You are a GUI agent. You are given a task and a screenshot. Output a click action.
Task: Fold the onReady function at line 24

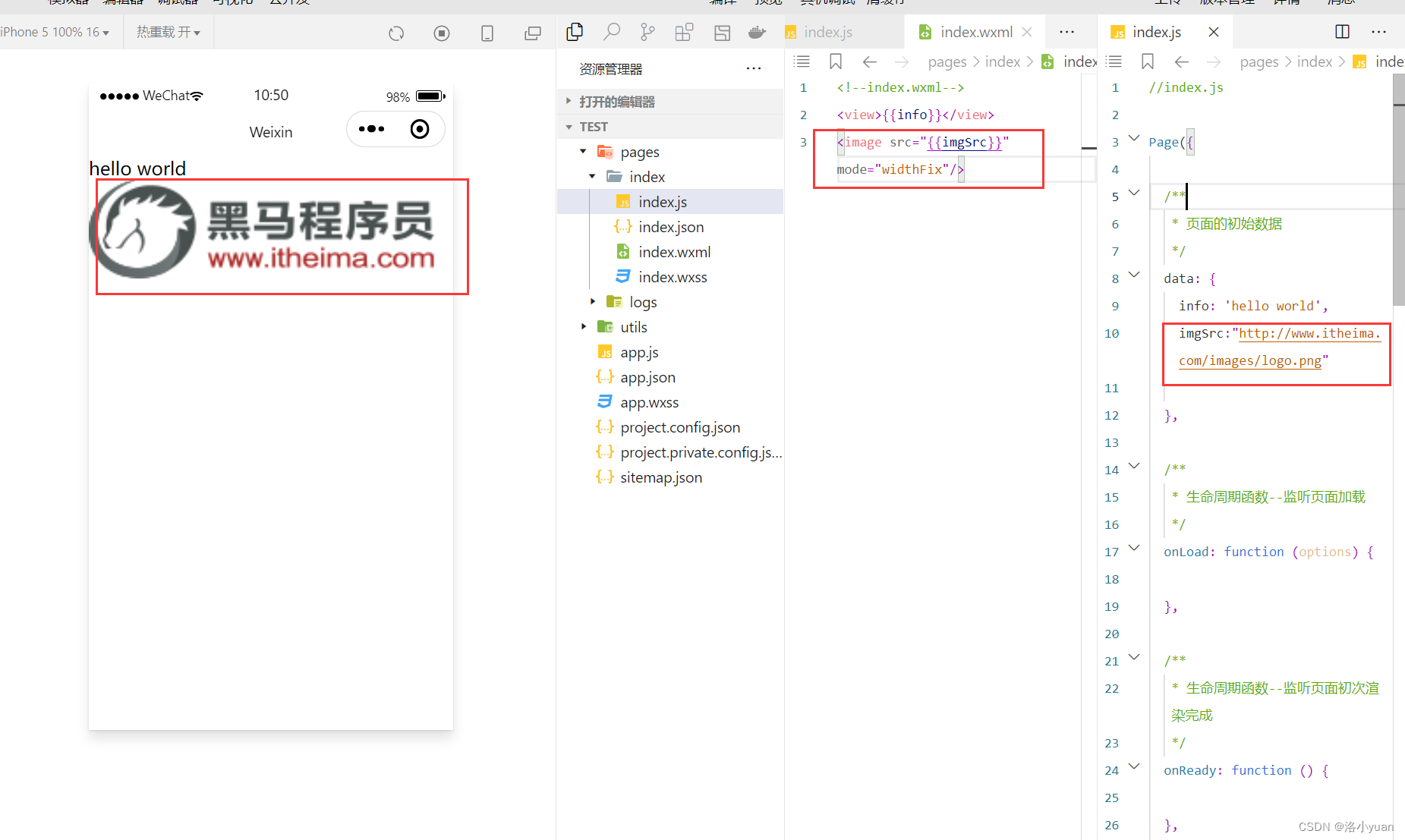pos(1134,767)
